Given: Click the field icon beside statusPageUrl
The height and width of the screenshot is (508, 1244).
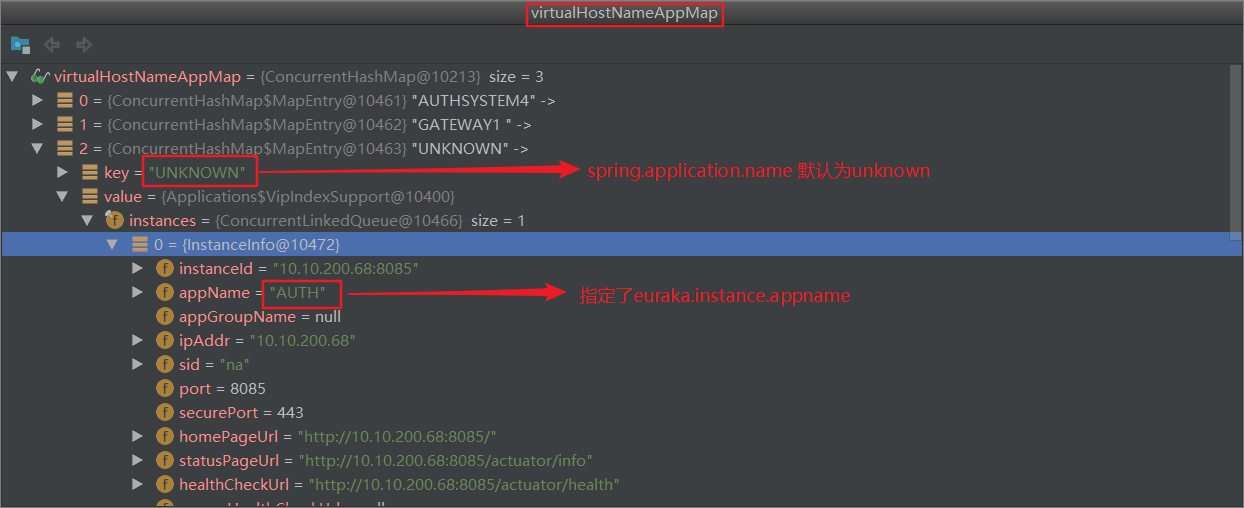Looking at the screenshot, I should click(165, 461).
